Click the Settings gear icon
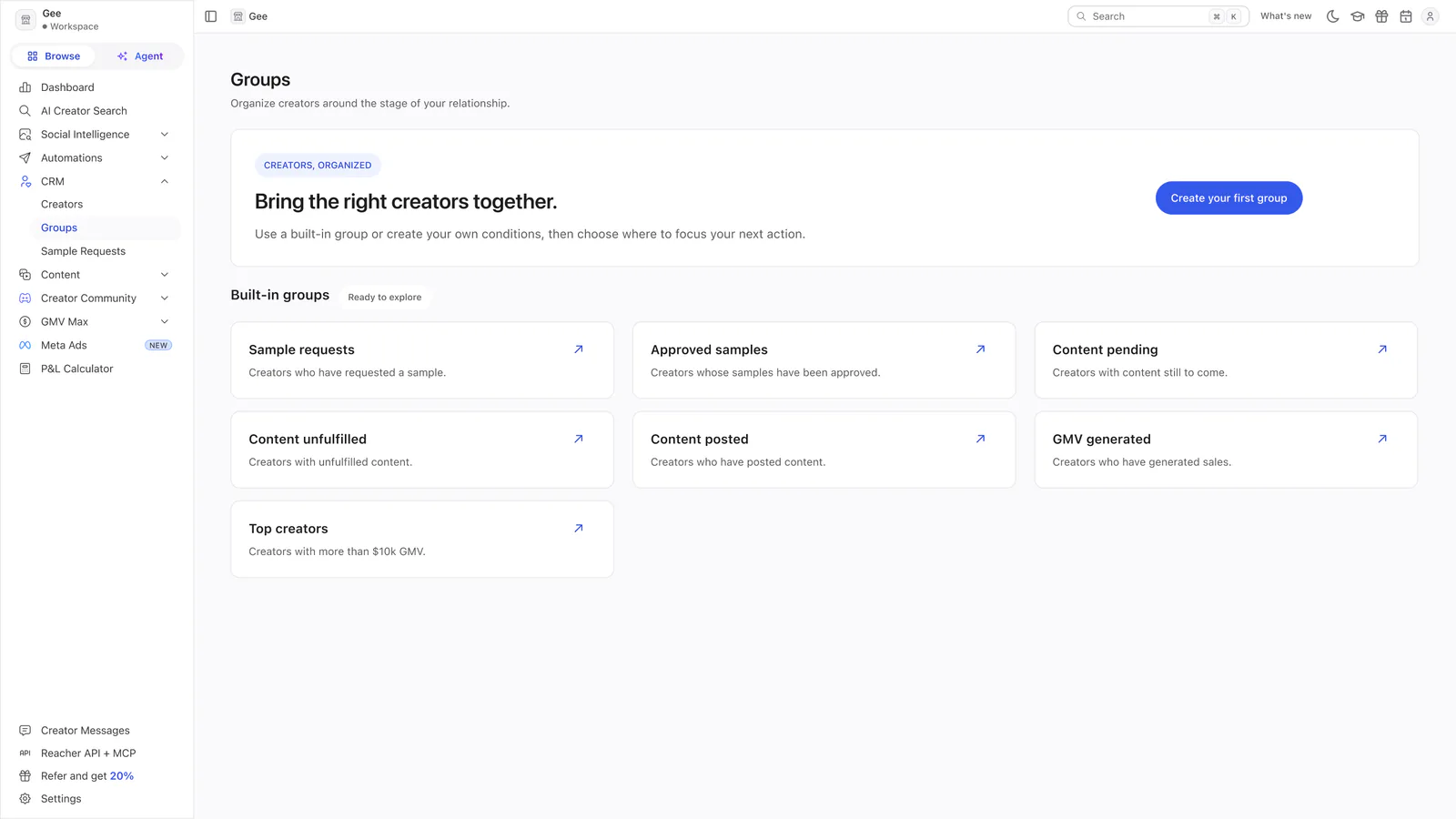The image size is (1456, 819). (25, 799)
